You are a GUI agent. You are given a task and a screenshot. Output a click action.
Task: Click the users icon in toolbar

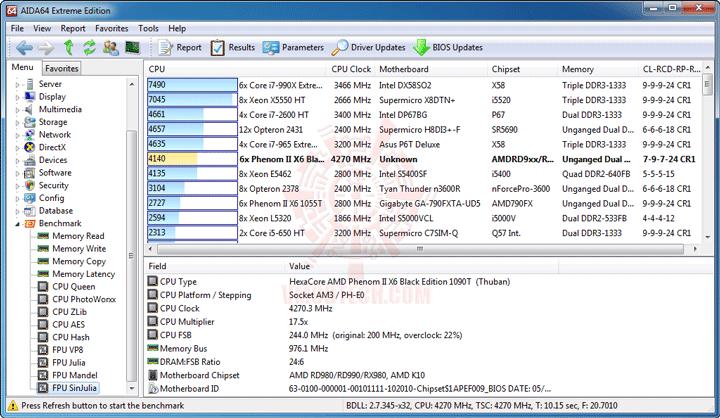click(111, 47)
